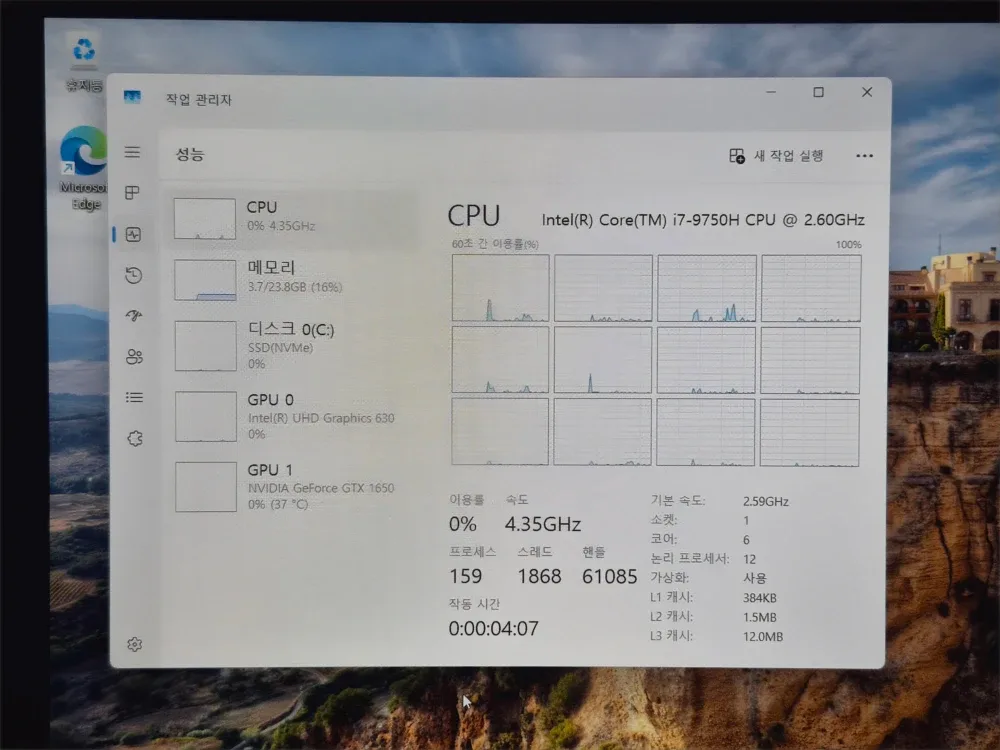Click the 새 작업 실행 button
This screenshot has height=750, width=1000.
776,156
